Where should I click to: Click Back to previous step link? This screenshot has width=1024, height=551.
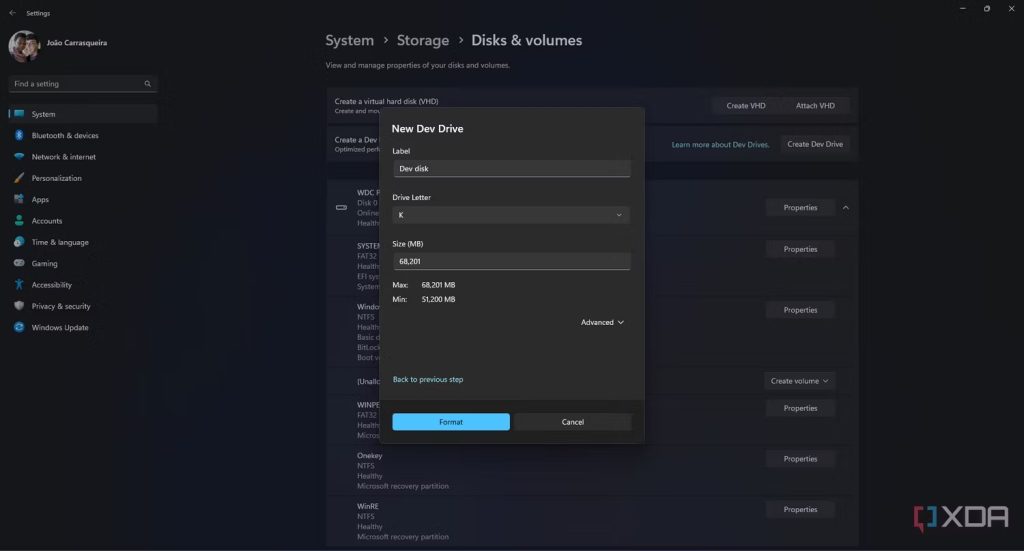click(428, 380)
